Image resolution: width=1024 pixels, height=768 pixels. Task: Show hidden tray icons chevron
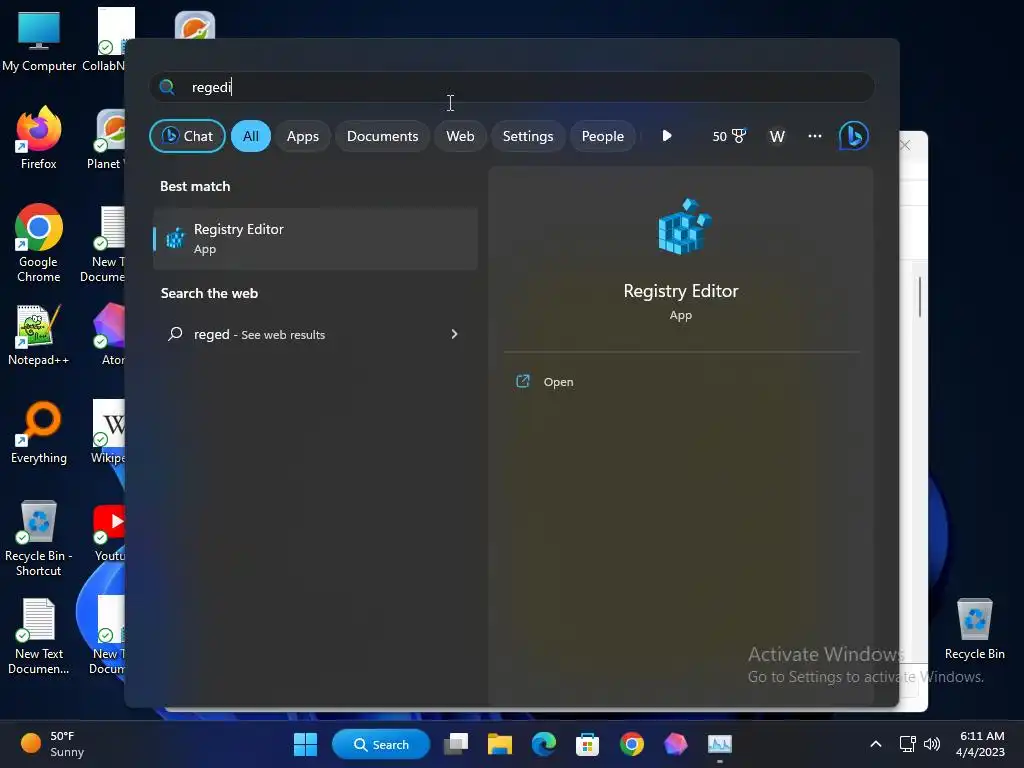click(876, 744)
